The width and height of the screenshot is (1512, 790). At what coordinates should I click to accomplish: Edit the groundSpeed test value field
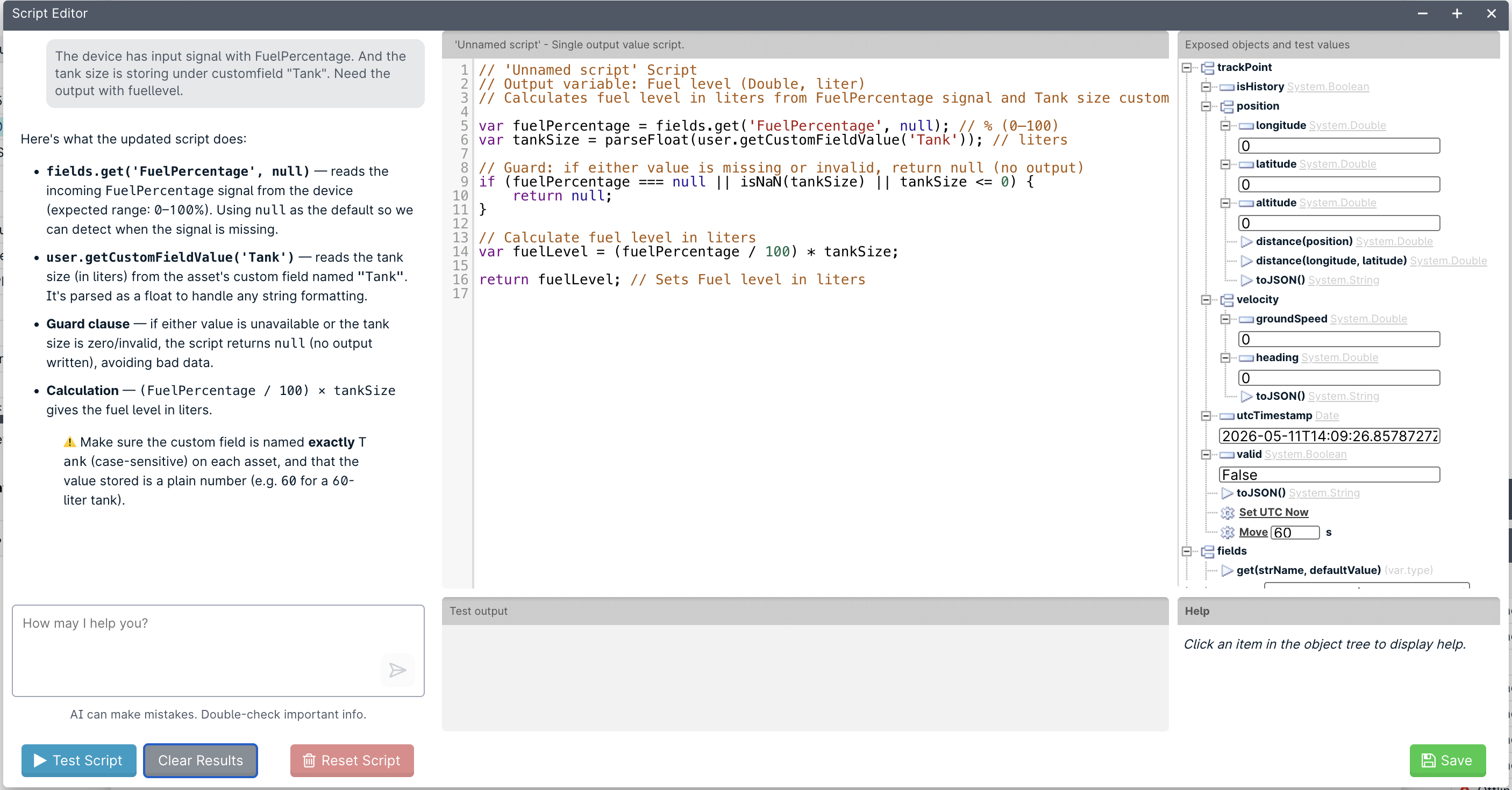pos(1339,339)
